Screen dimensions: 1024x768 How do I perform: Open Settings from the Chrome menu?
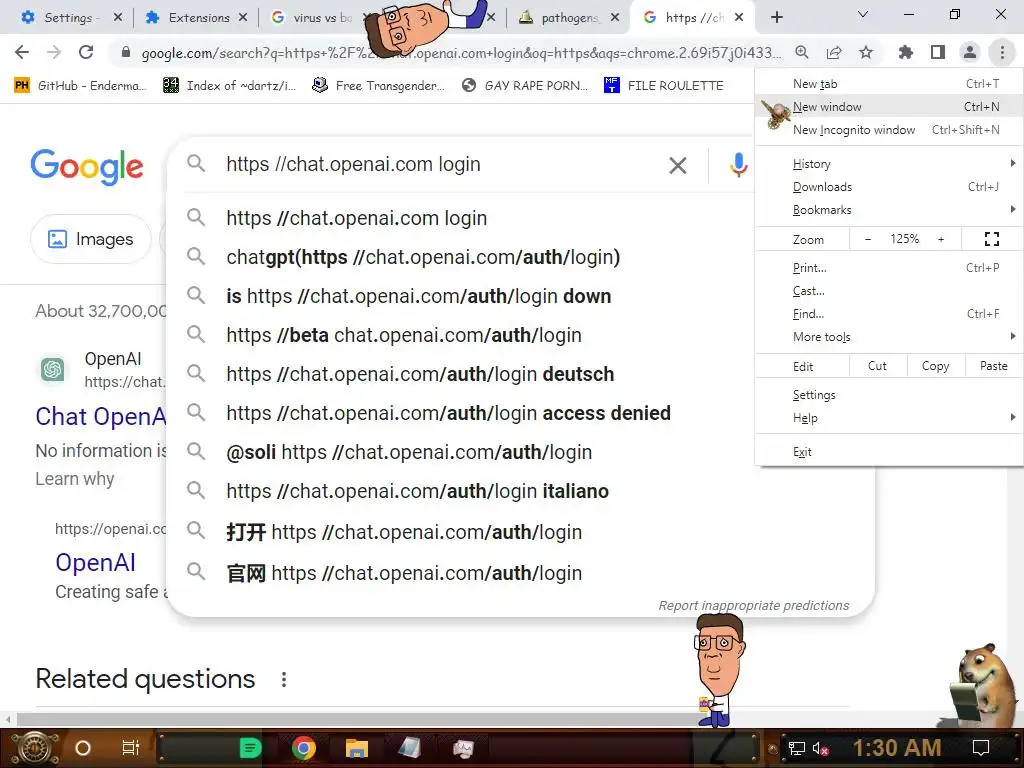889,394
